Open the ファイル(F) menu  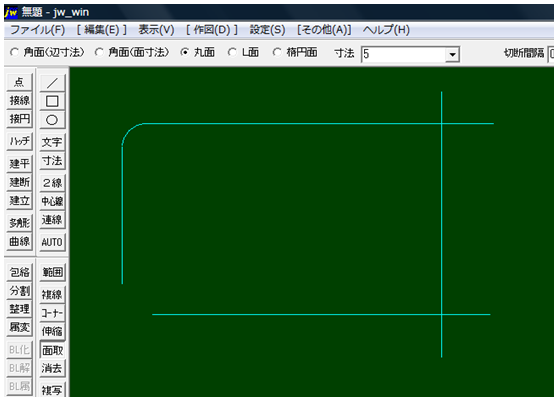pyautogui.click(x=37, y=30)
